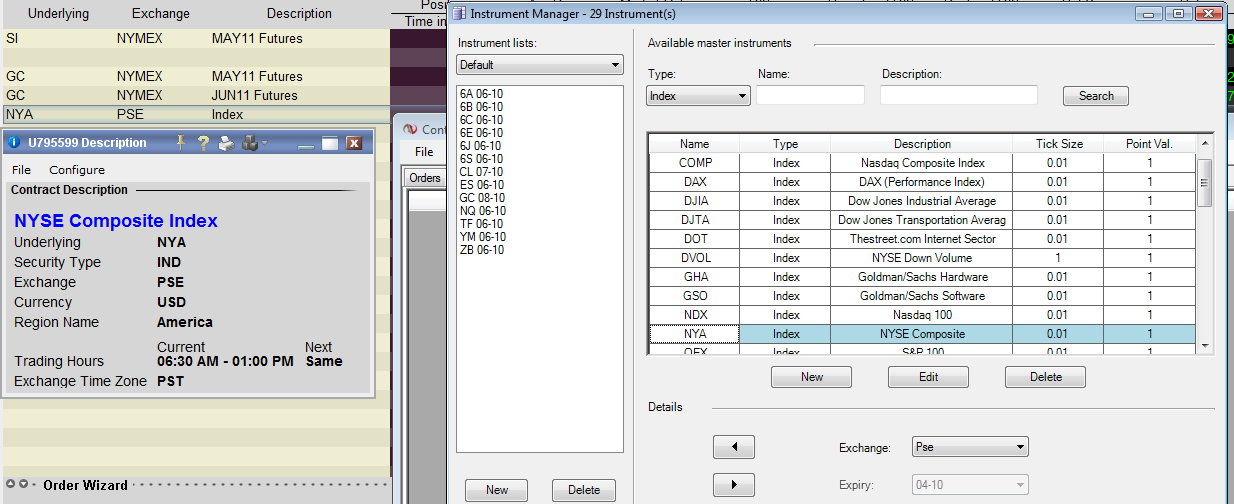
Task: Click the left arrow button in Details
Action: (x=734, y=447)
